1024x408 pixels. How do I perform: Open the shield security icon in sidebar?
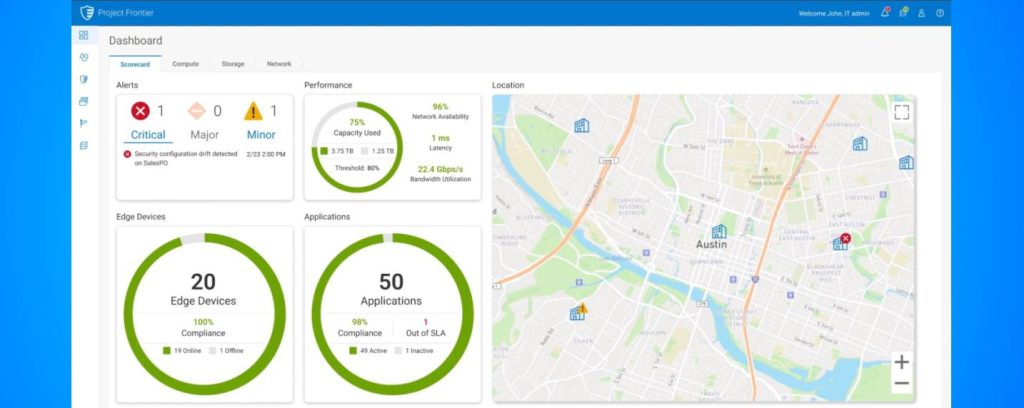pyautogui.click(x=84, y=79)
